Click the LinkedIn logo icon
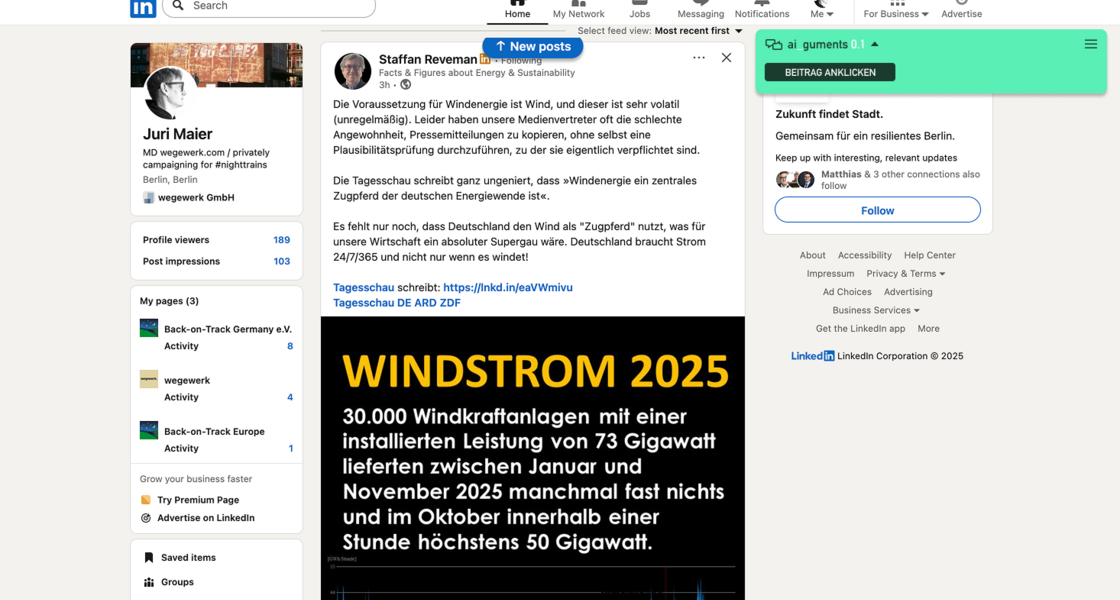 tap(143, 7)
